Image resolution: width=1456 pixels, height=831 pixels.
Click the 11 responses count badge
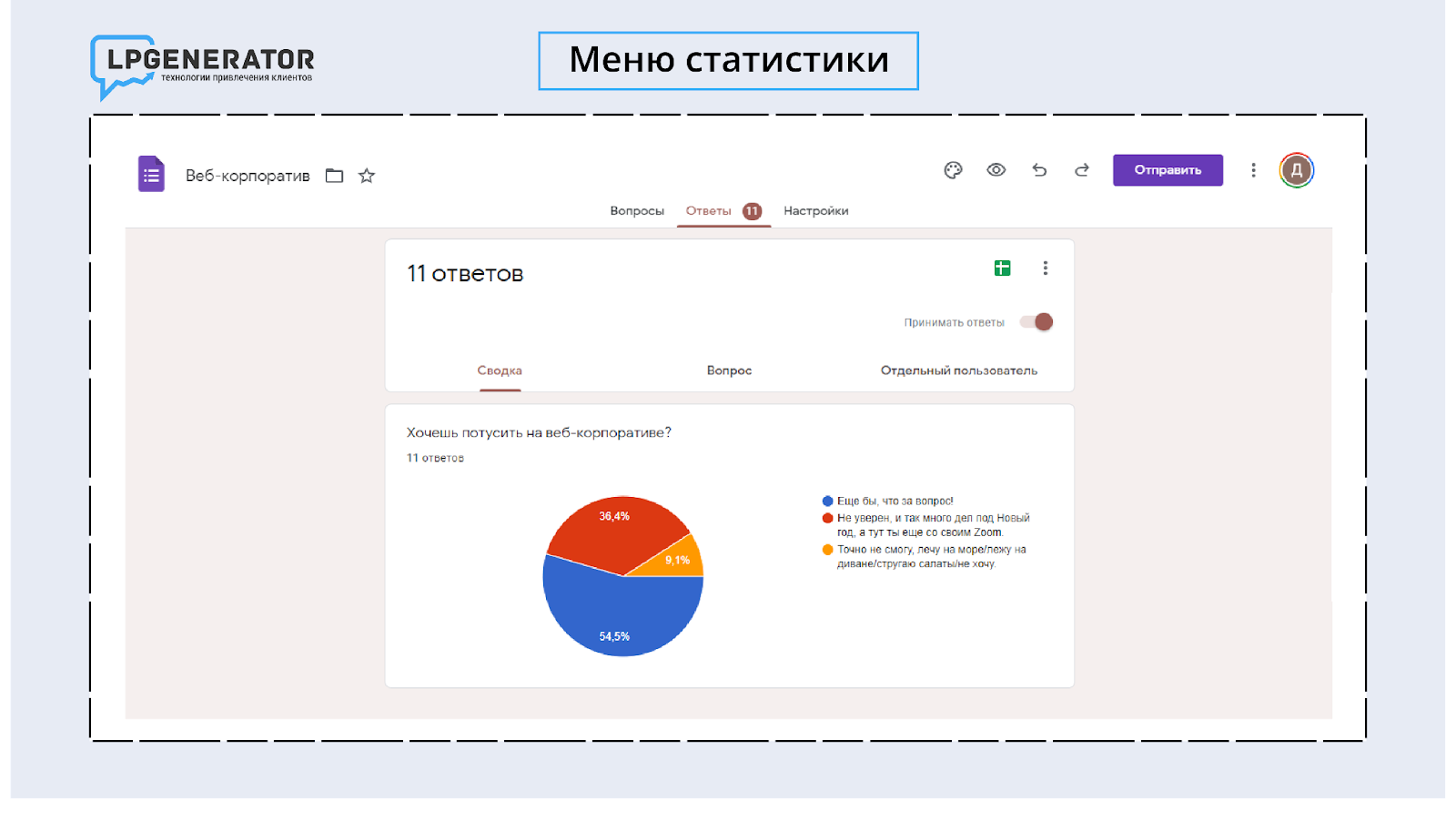[x=752, y=211]
